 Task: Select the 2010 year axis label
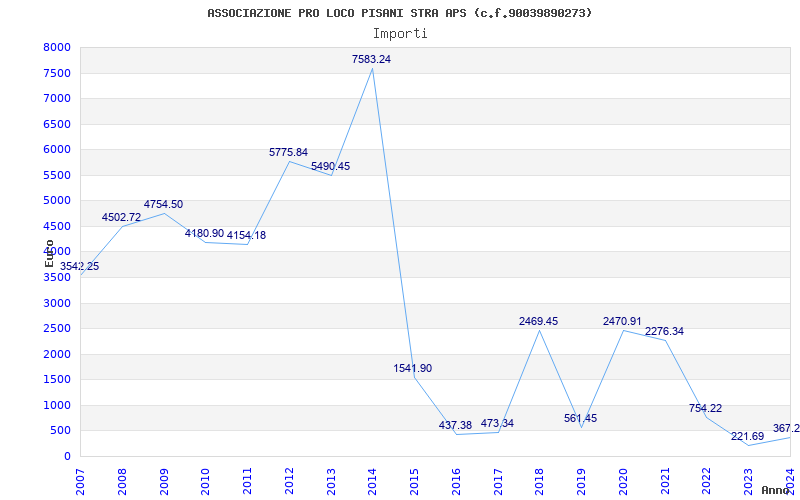(206, 481)
